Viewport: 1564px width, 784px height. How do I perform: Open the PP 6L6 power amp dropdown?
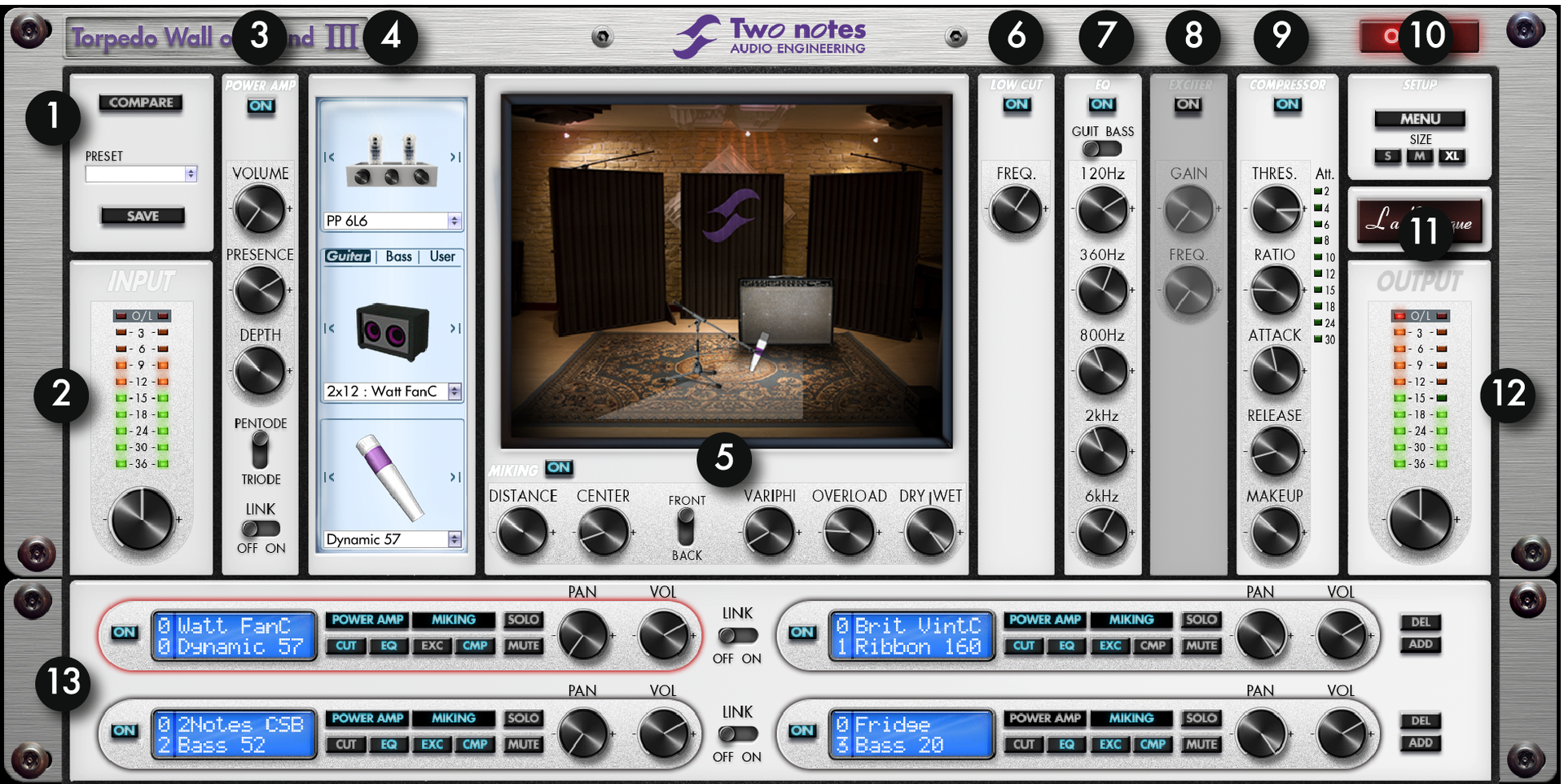(393, 221)
